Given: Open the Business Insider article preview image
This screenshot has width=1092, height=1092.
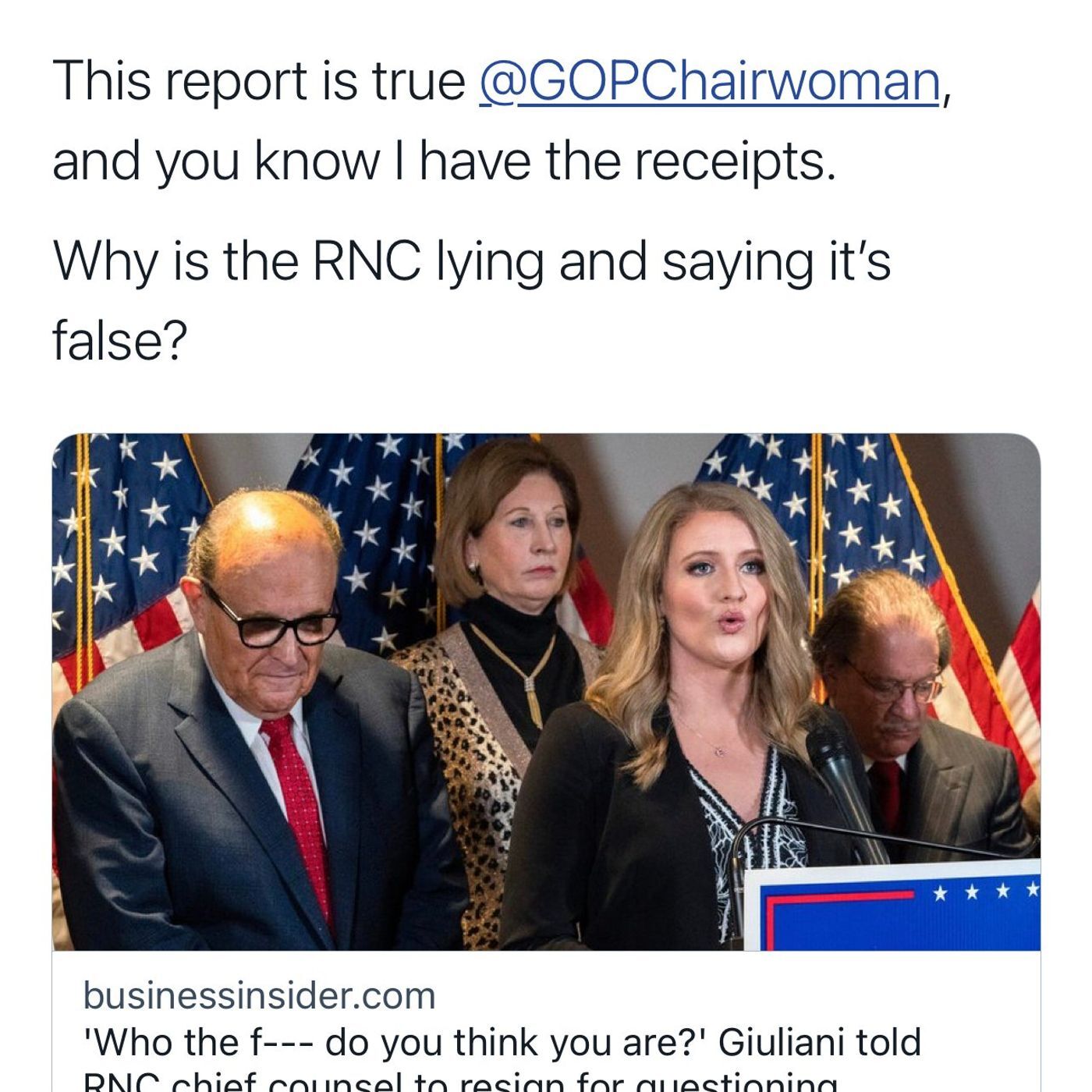Looking at the screenshot, I should click(x=546, y=691).
